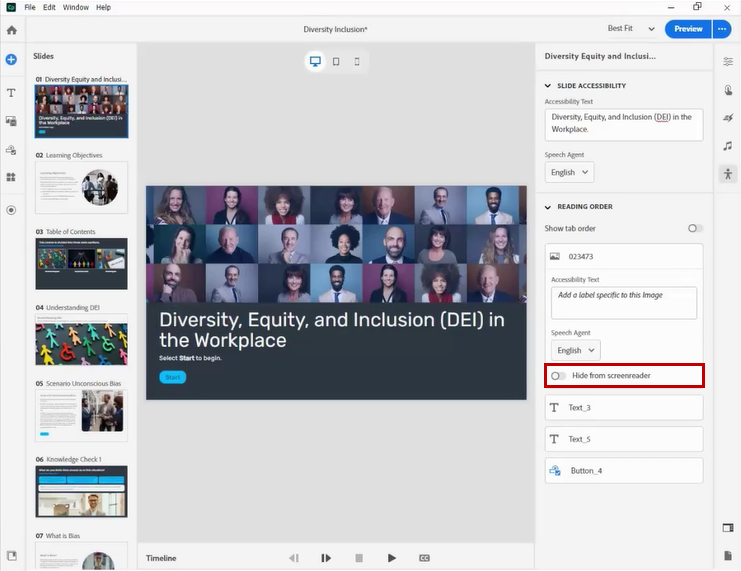Go to the Home screen icon

tap(12, 30)
